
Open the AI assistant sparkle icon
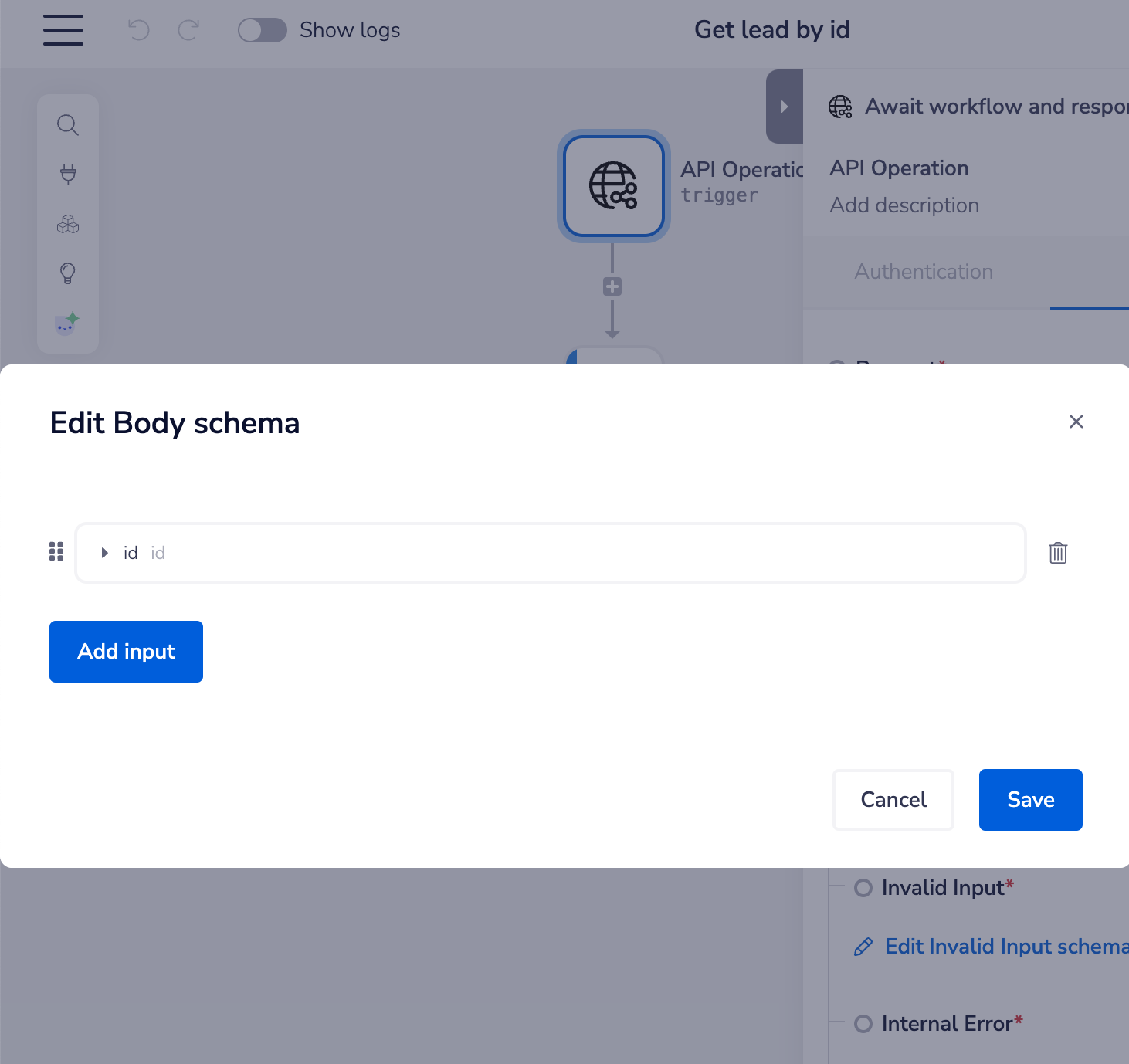tap(68, 323)
